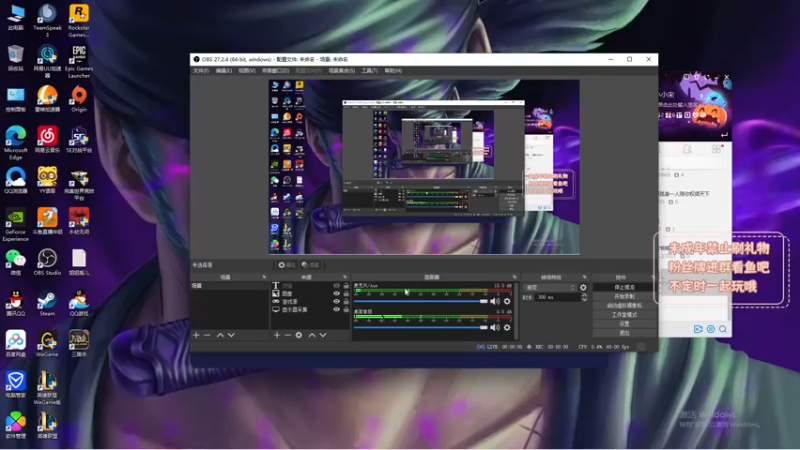Viewport: 800px width, 450px height.
Task: Open the 渐变 transition type dropdown
Action: tap(550, 288)
